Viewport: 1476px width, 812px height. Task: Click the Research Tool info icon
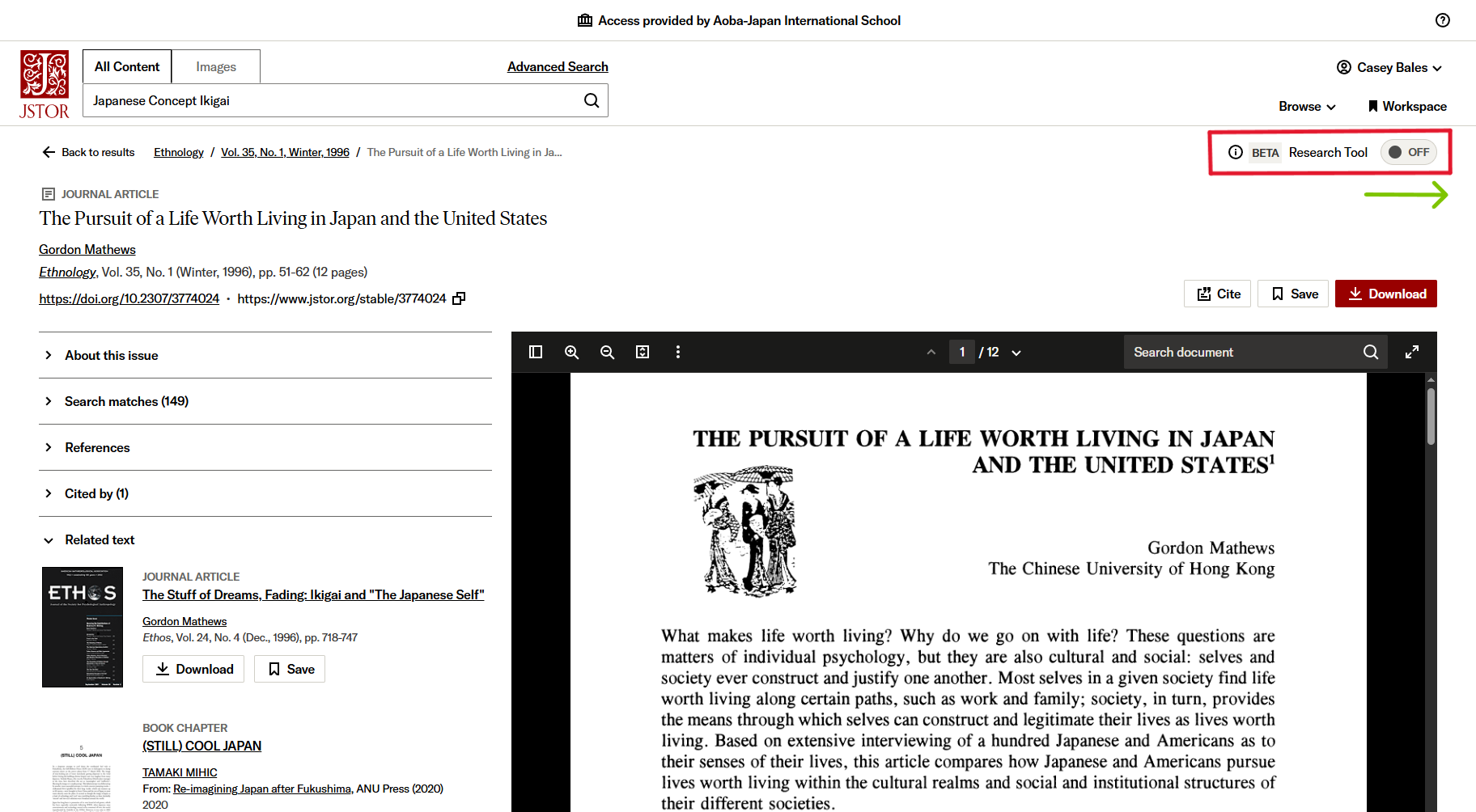(x=1236, y=152)
